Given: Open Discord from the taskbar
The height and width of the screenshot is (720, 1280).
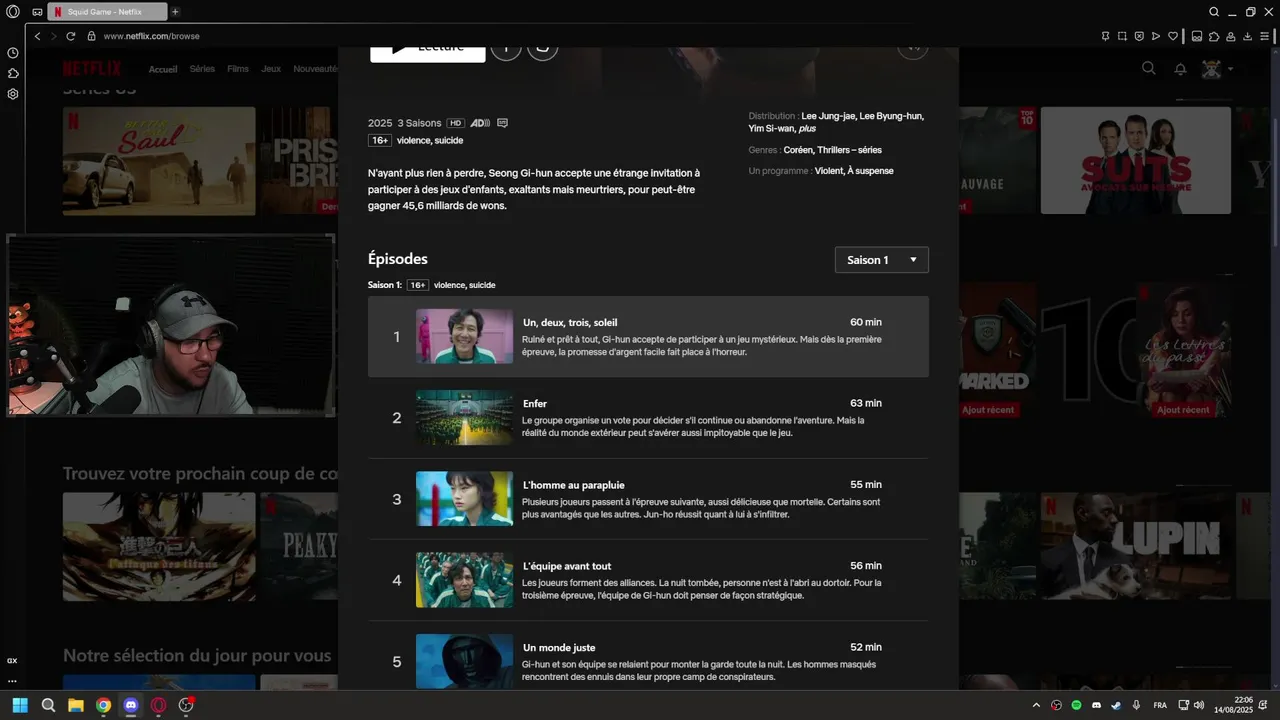Looking at the screenshot, I should (x=131, y=705).
